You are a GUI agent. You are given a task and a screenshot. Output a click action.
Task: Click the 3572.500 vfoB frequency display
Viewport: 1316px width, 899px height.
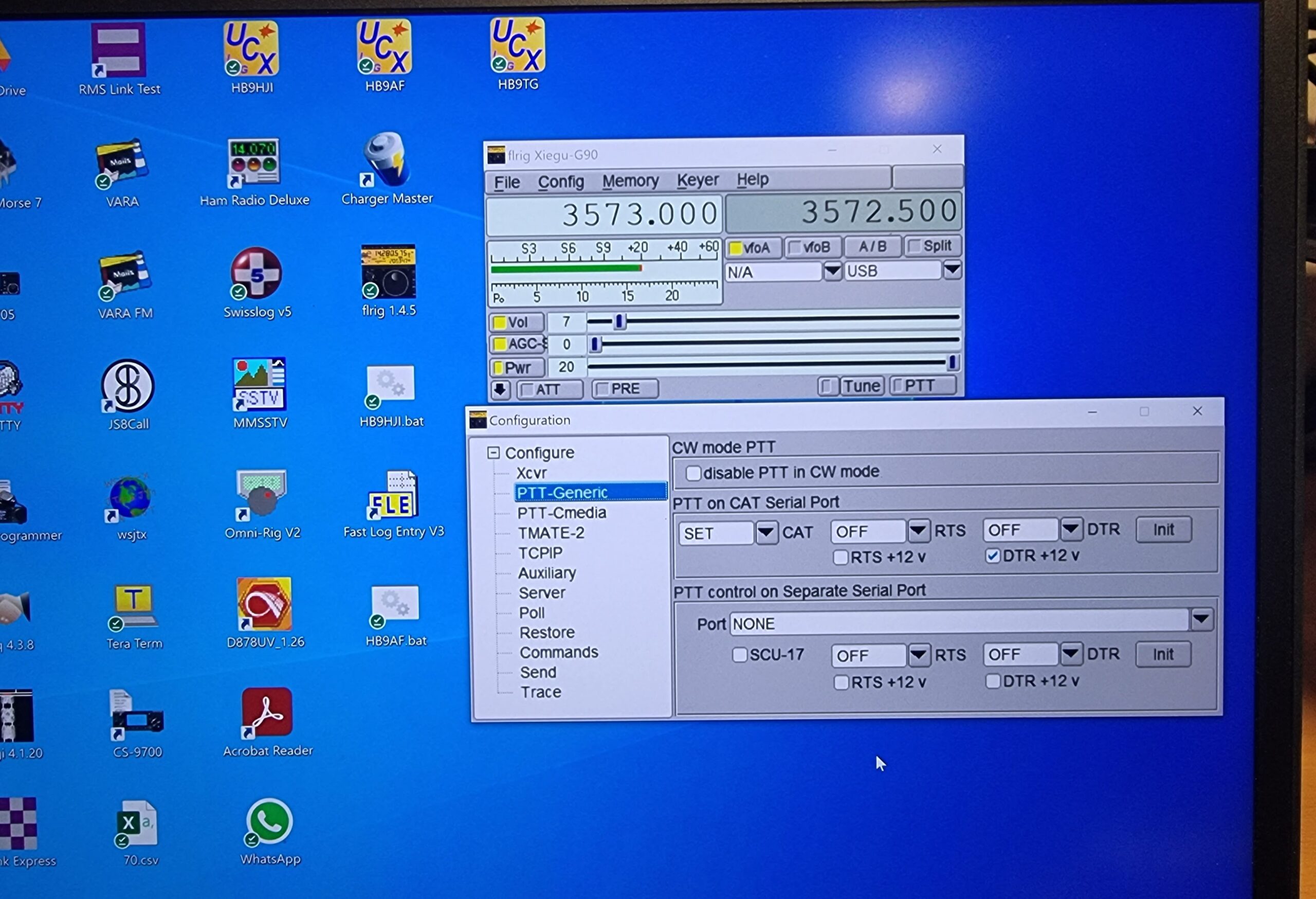(x=844, y=212)
